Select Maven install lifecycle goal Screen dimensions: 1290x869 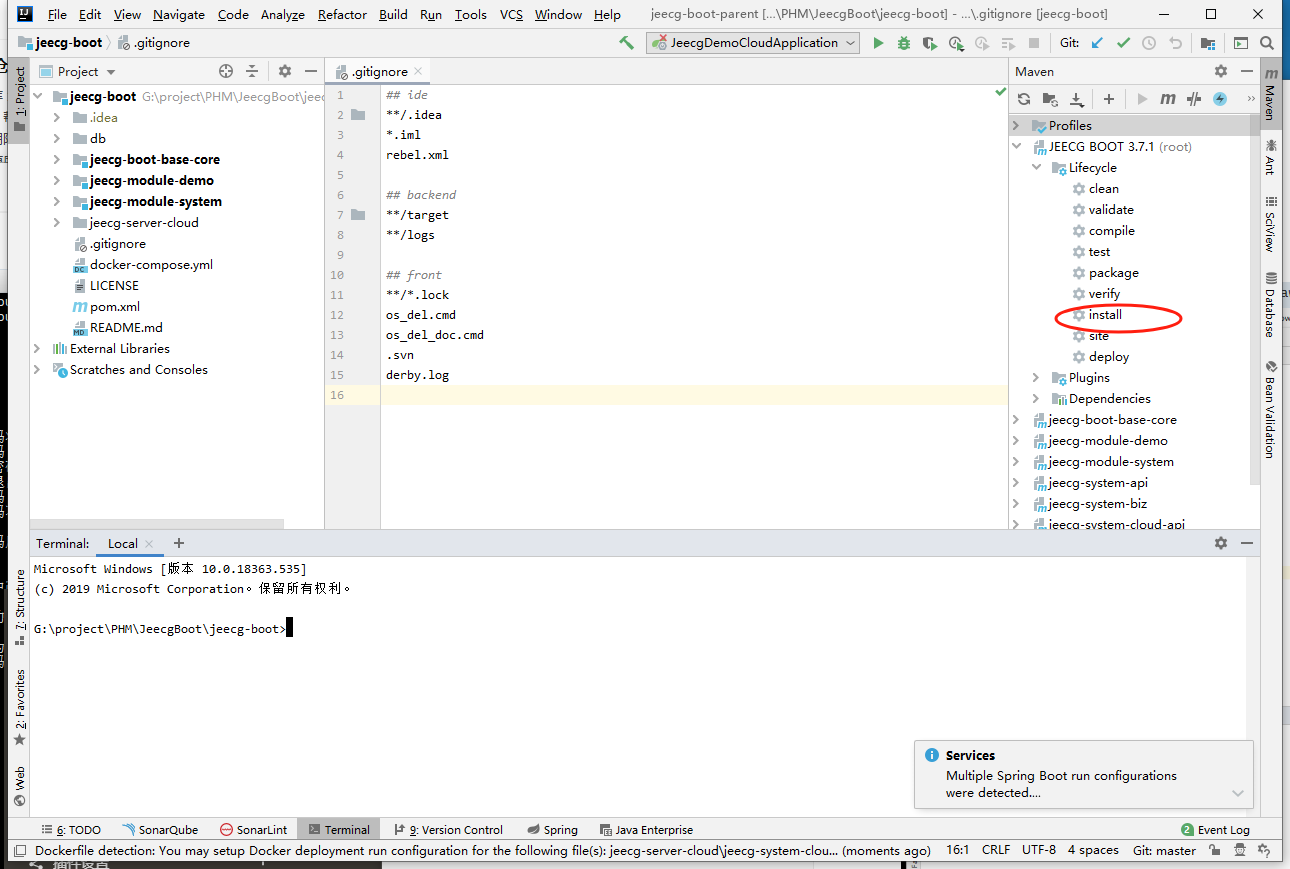click(x=1105, y=315)
